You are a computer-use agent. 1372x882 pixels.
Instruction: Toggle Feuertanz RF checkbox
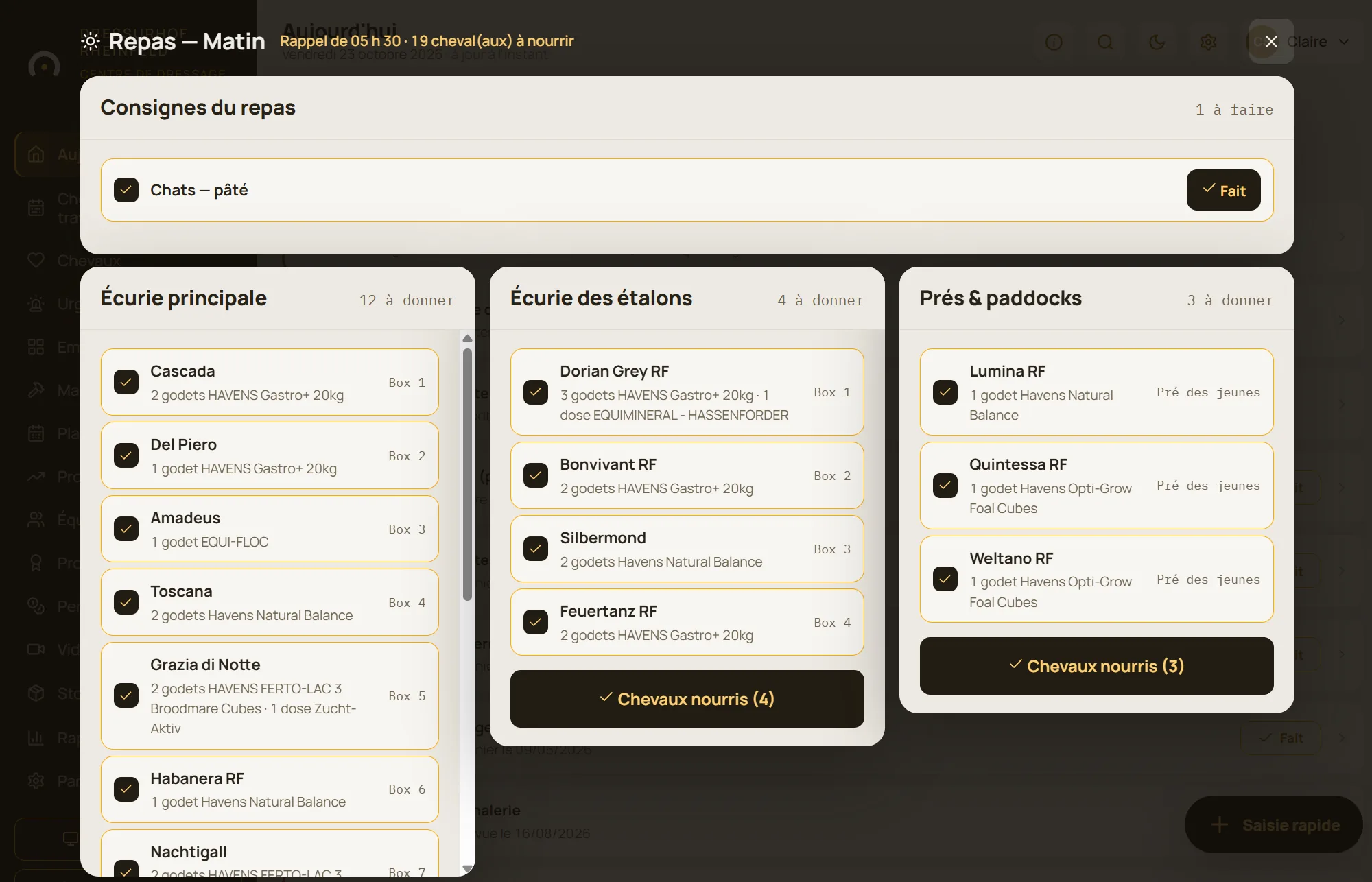coord(536,622)
